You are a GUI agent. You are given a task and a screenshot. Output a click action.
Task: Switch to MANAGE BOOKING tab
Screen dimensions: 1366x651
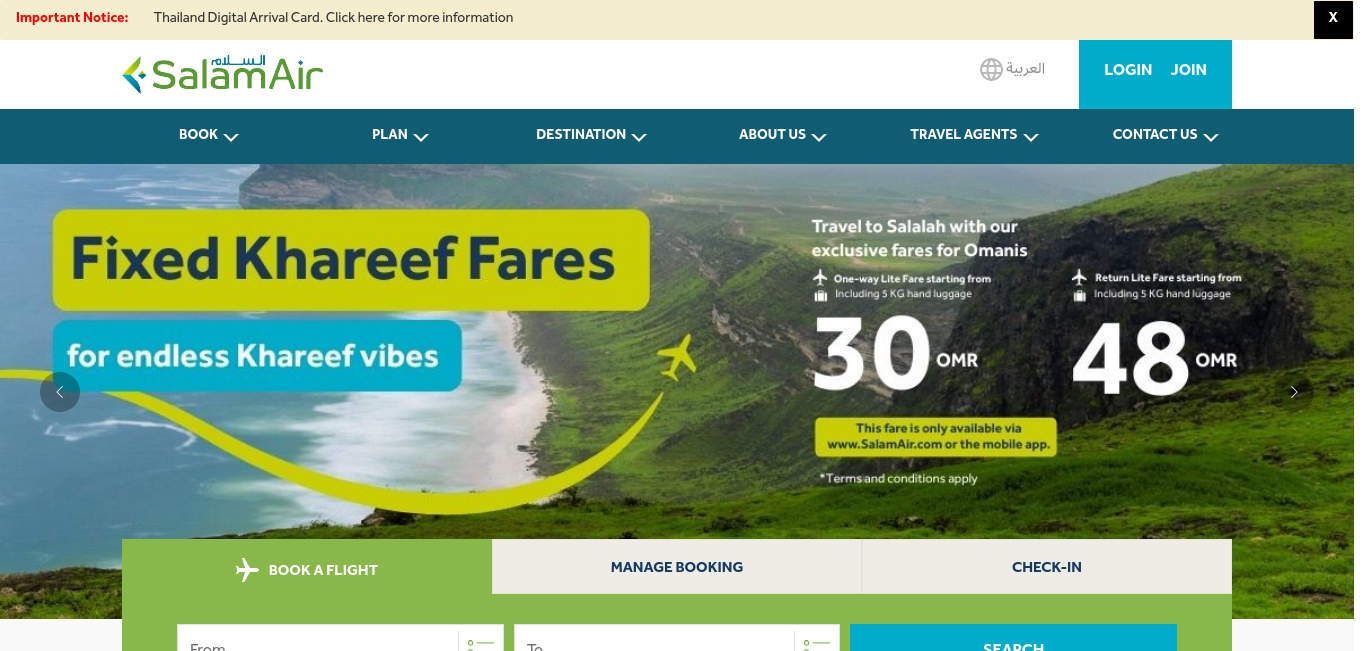(677, 567)
